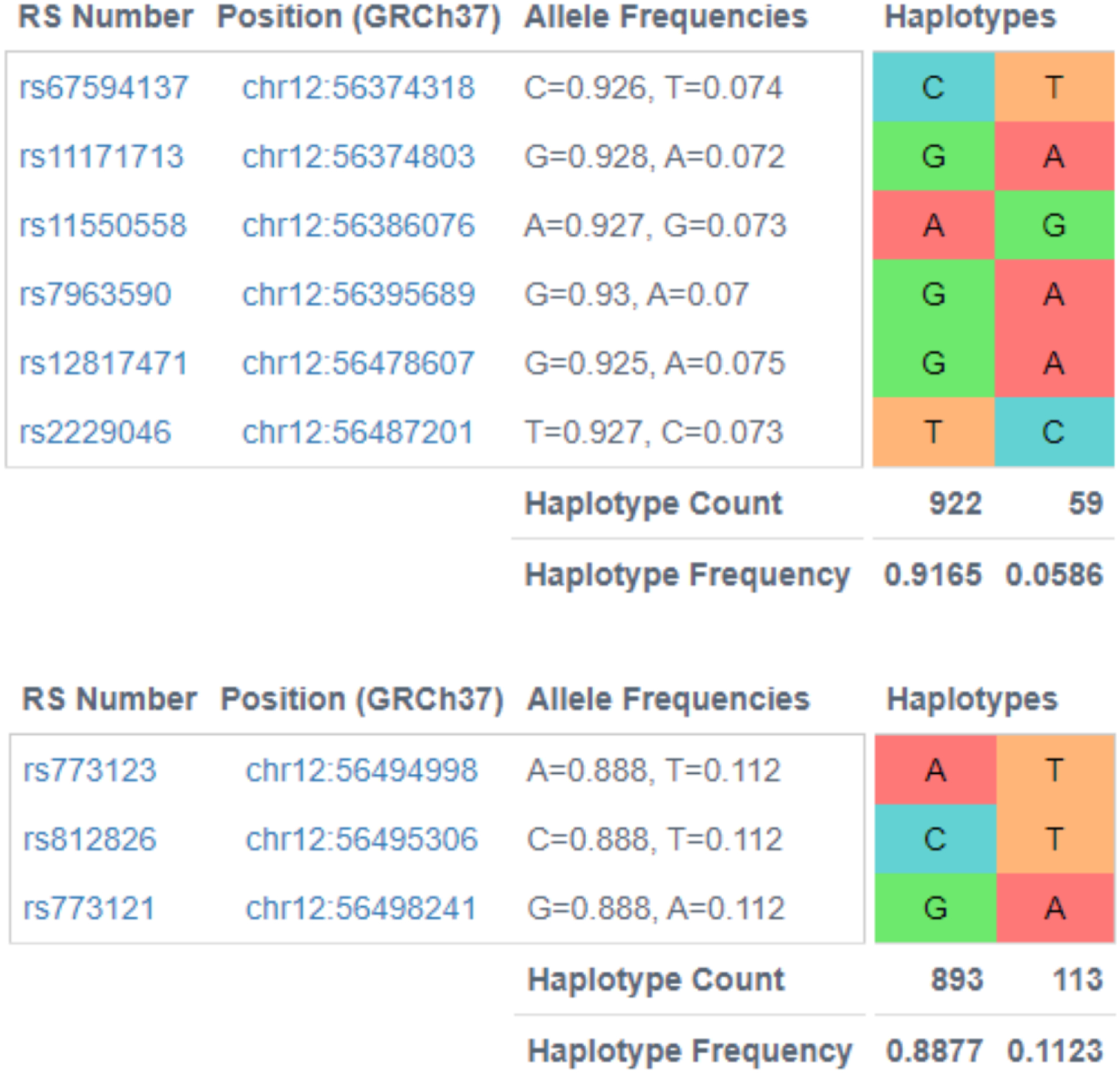Viewport: 1120px width, 1073px height.
Task: Select allele frequencies T=0.927, C=0.073
Action: [654, 432]
